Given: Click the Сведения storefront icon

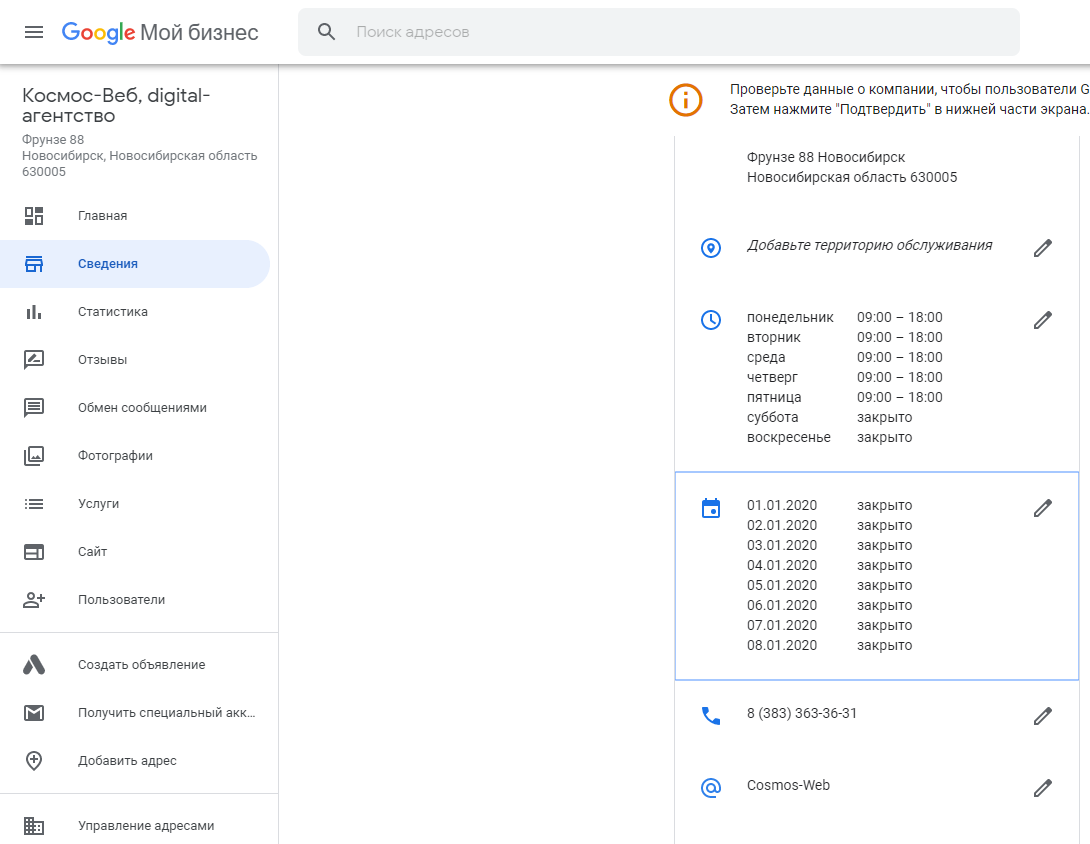Looking at the screenshot, I should point(33,263).
